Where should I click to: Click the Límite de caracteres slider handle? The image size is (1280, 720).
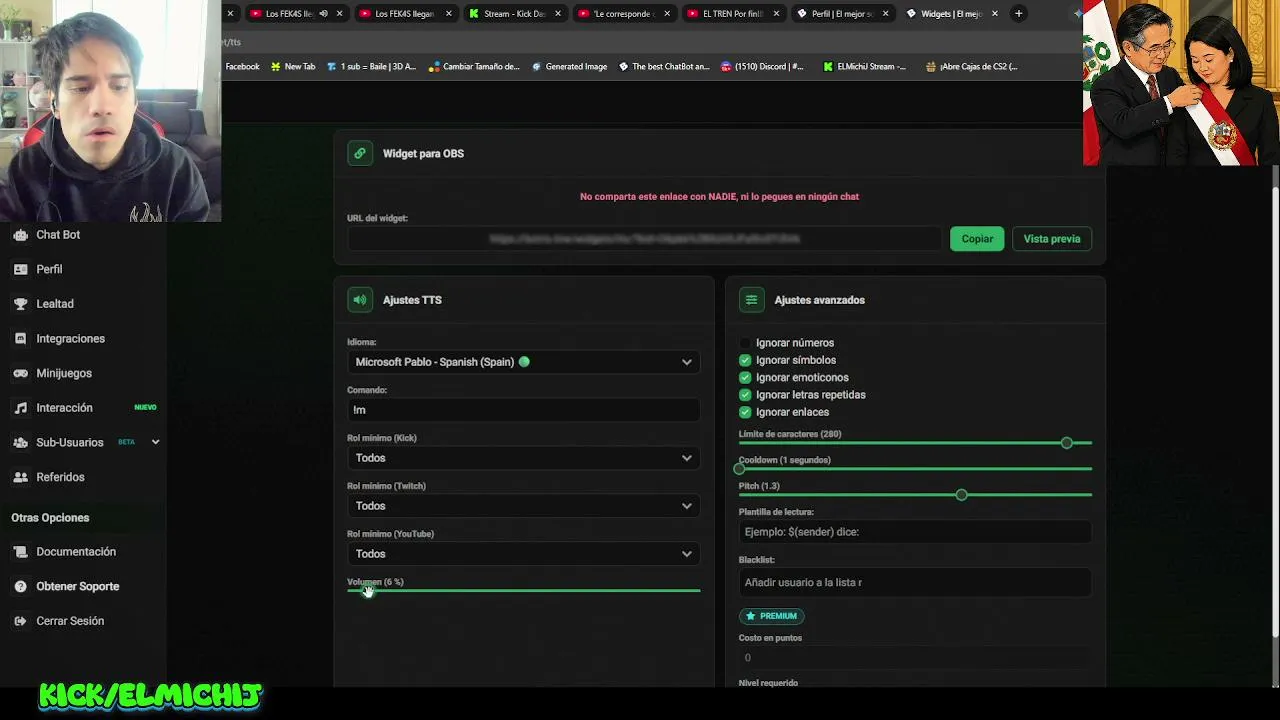[x=1067, y=443]
